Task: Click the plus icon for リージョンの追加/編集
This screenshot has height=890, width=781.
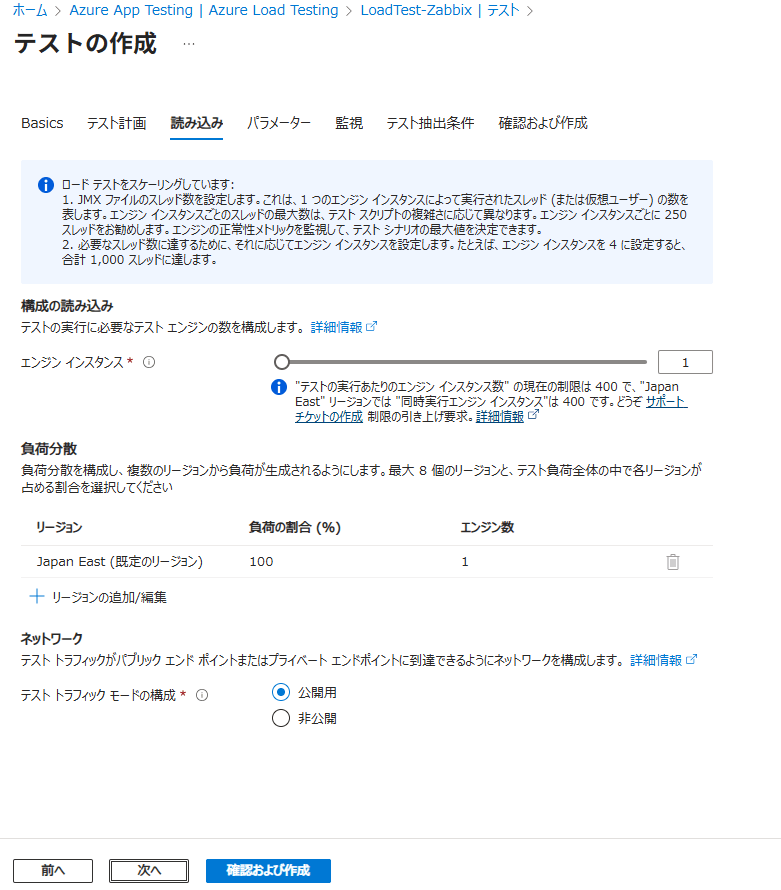Action: pyautogui.click(x=37, y=597)
